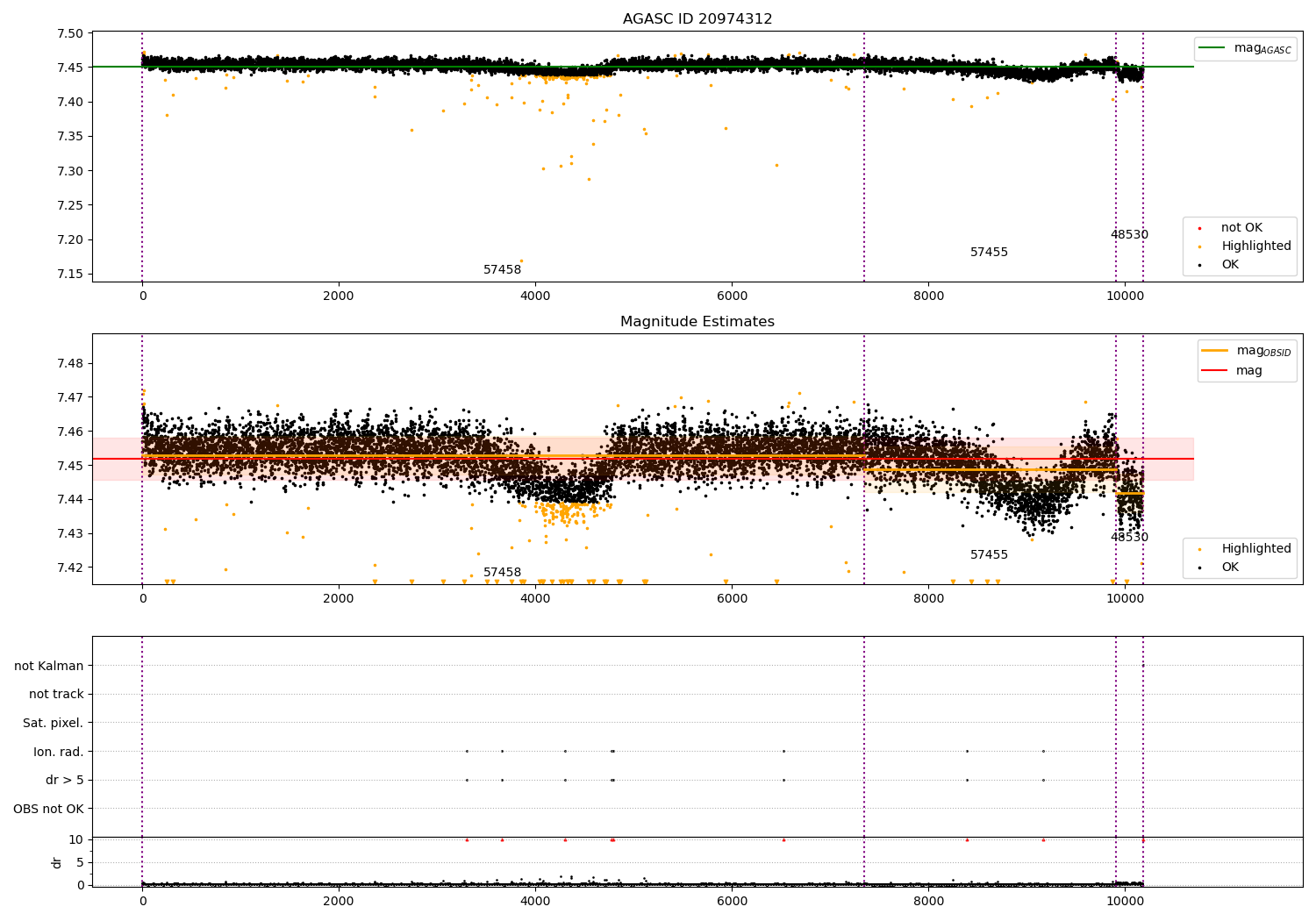This screenshot has width=1316, height=921.
Task: Click the 'Sat. pixel.' row label
Action: (x=54, y=724)
